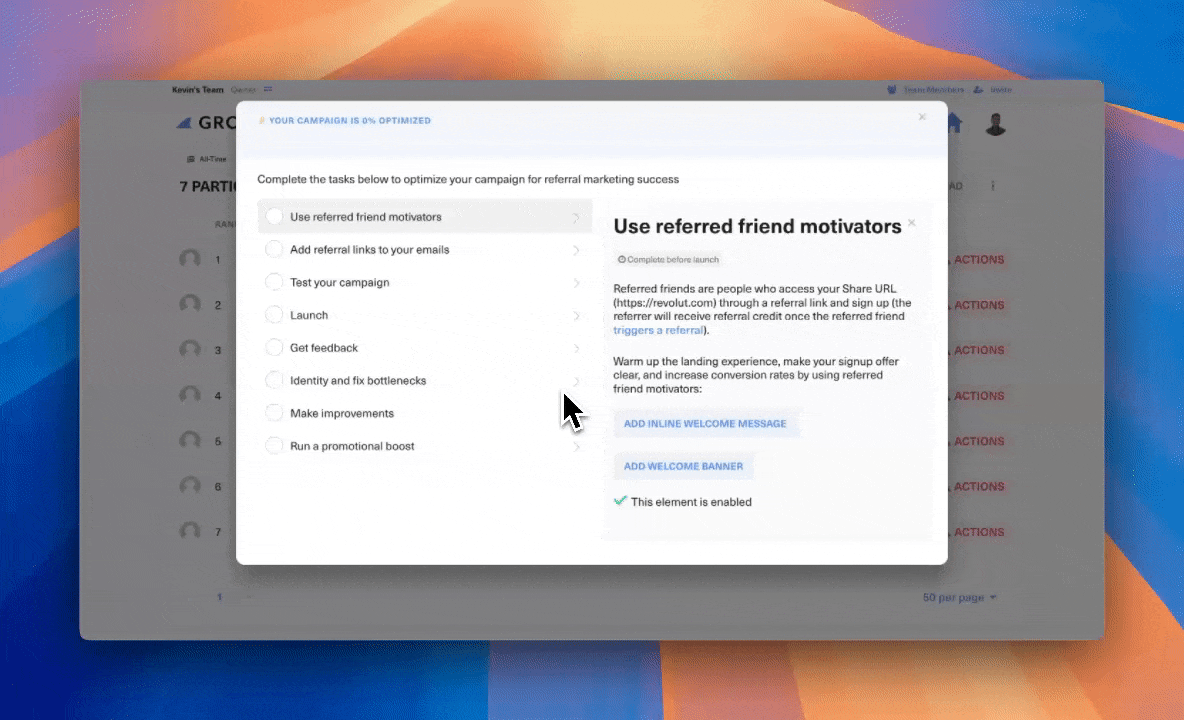Open the user profile avatar menu
This screenshot has width=1184, height=720.
[995, 124]
